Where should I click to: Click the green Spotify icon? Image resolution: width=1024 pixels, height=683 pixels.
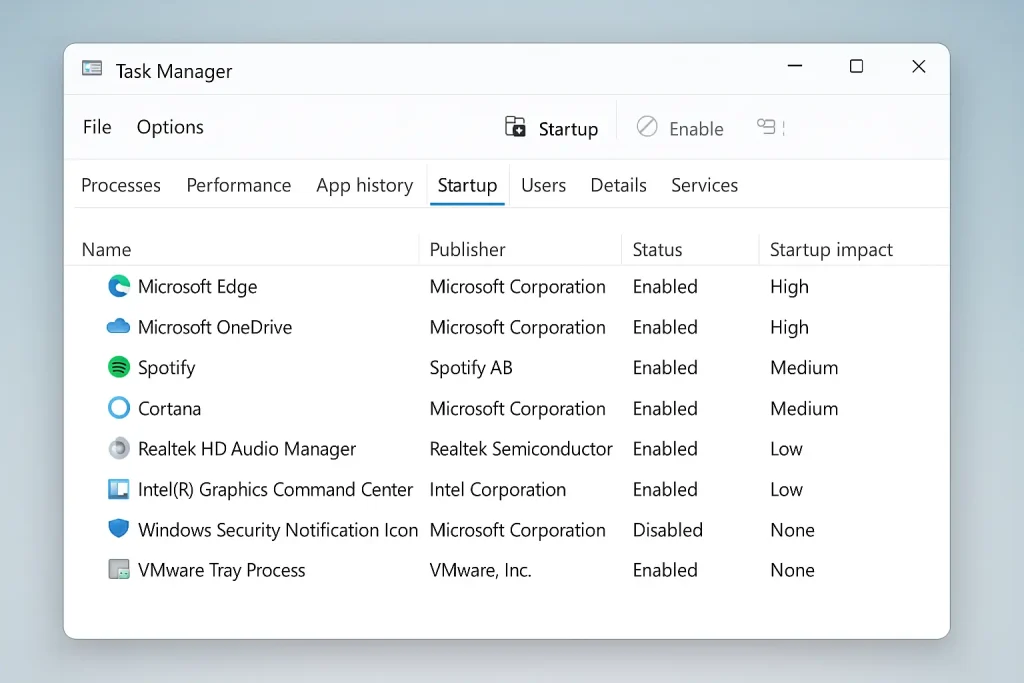(x=119, y=367)
